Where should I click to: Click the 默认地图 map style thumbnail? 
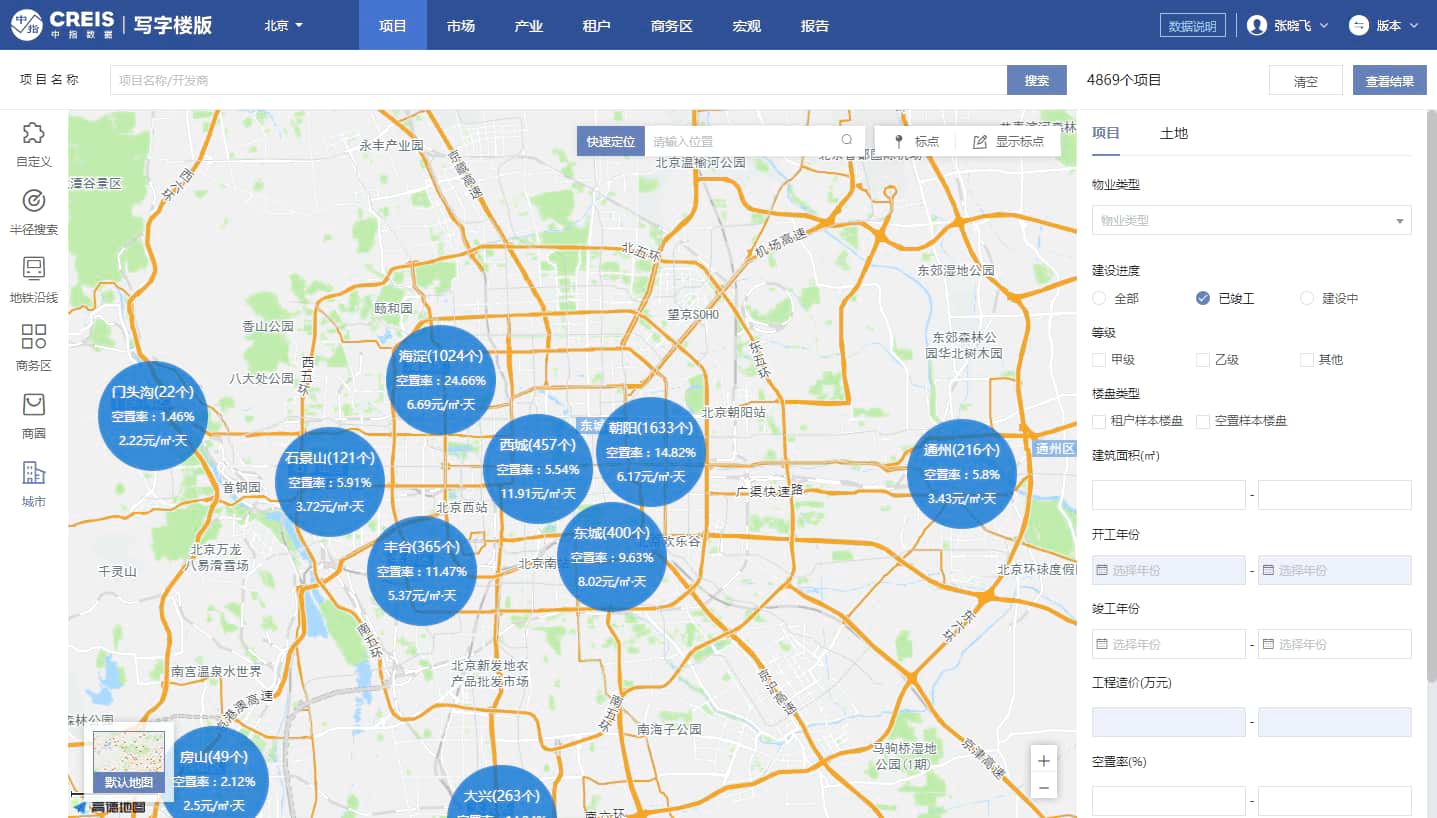129,762
